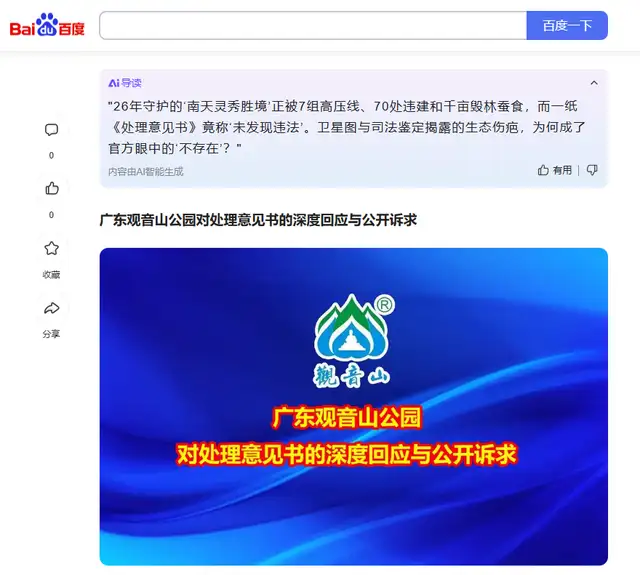Click the 收藏 label
640x575 pixels.
(51, 275)
